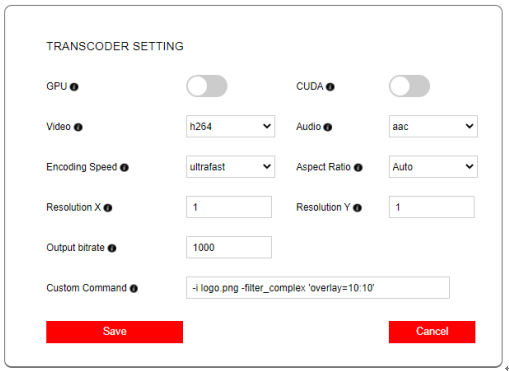Viewport: 509px width, 371px height.
Task: Open the Encoding Speed ultrafast dropdown
Action: click(230, 167)
